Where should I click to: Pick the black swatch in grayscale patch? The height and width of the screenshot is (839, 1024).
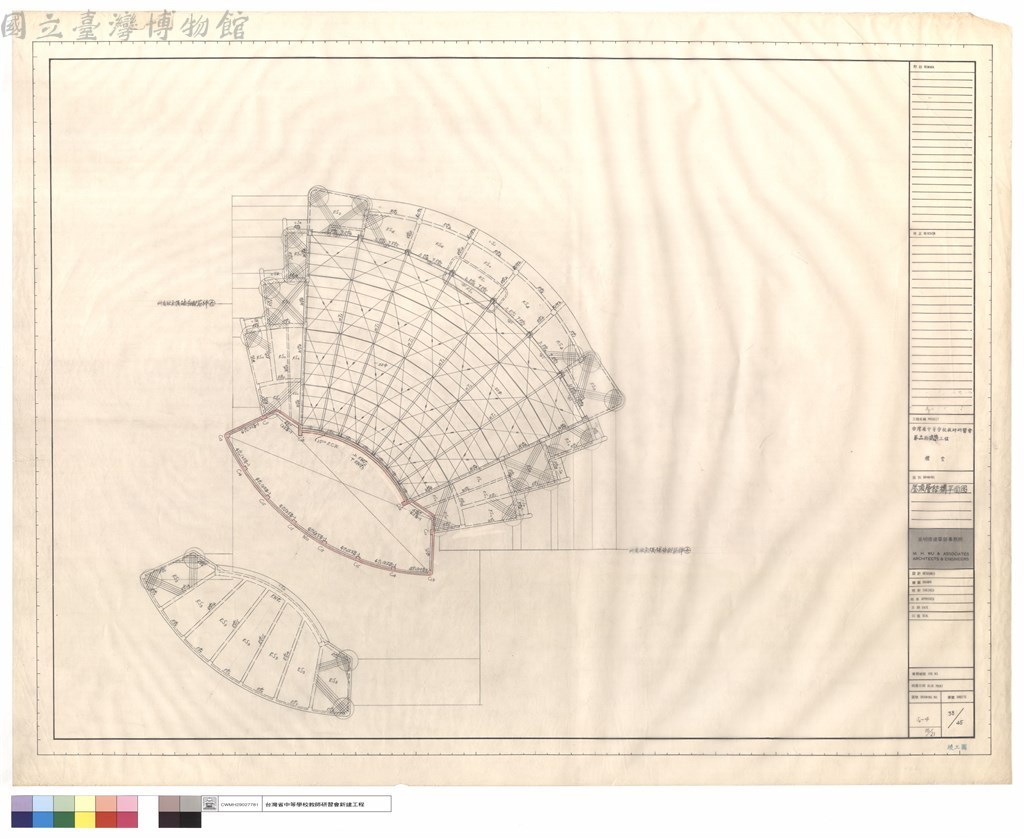point(190,820)
